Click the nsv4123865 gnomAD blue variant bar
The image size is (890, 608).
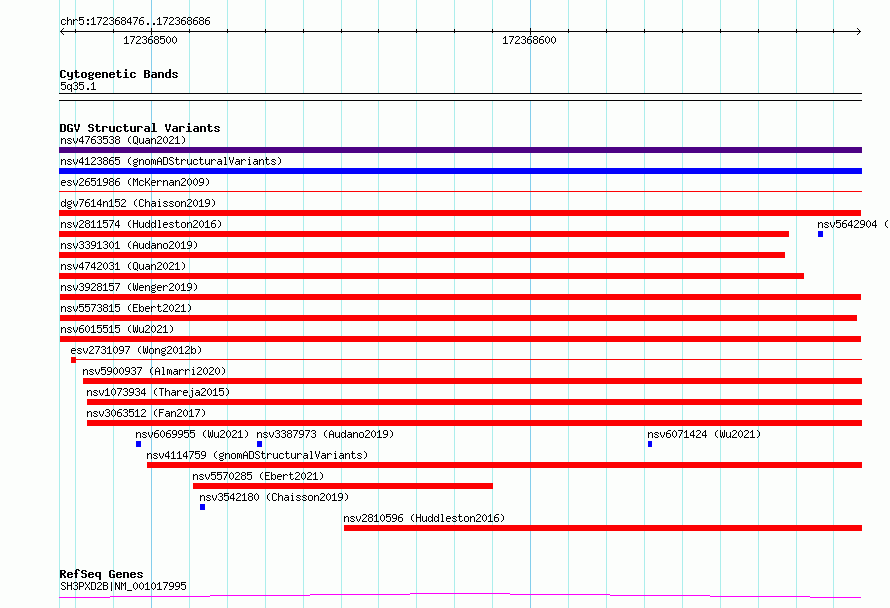click(460, 171)
